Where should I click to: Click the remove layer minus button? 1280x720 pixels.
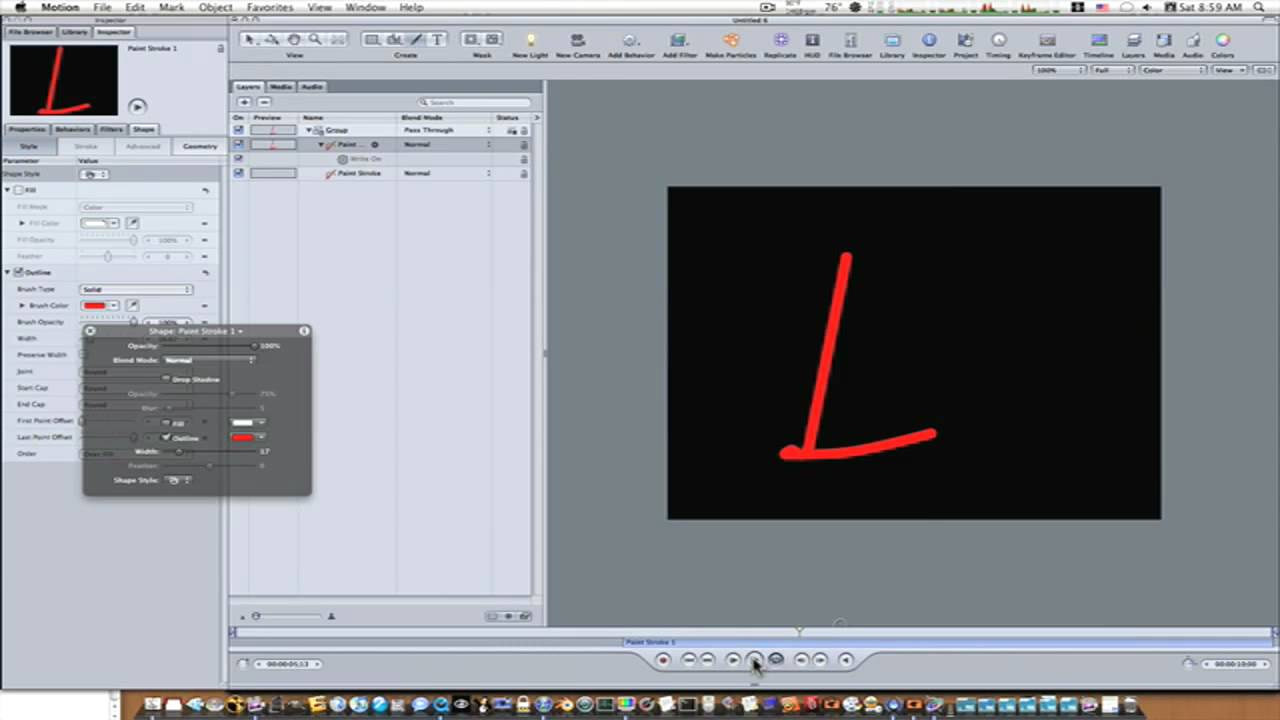(x=264, y=102)
